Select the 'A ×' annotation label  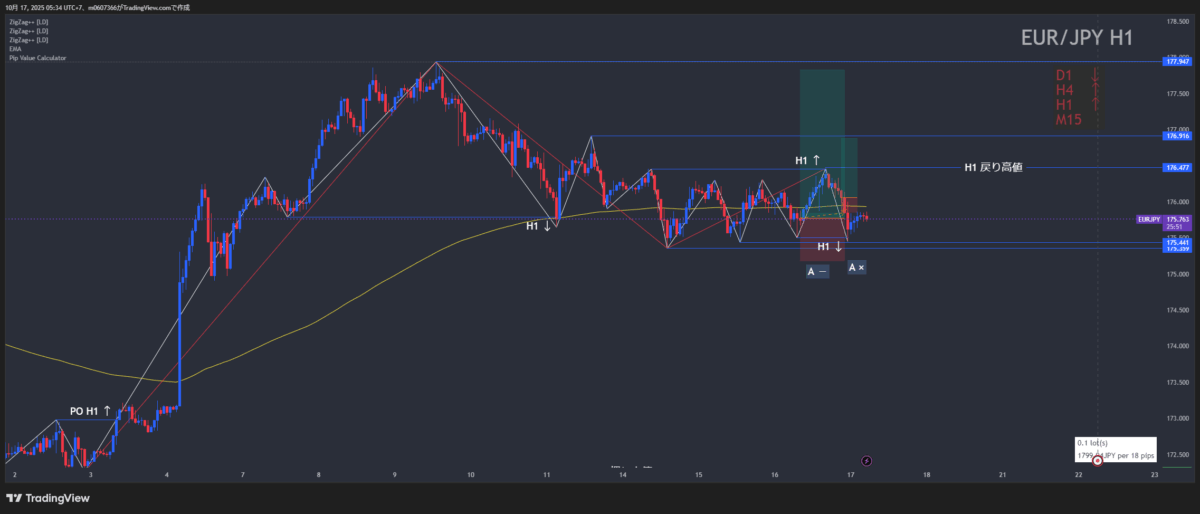856,267
